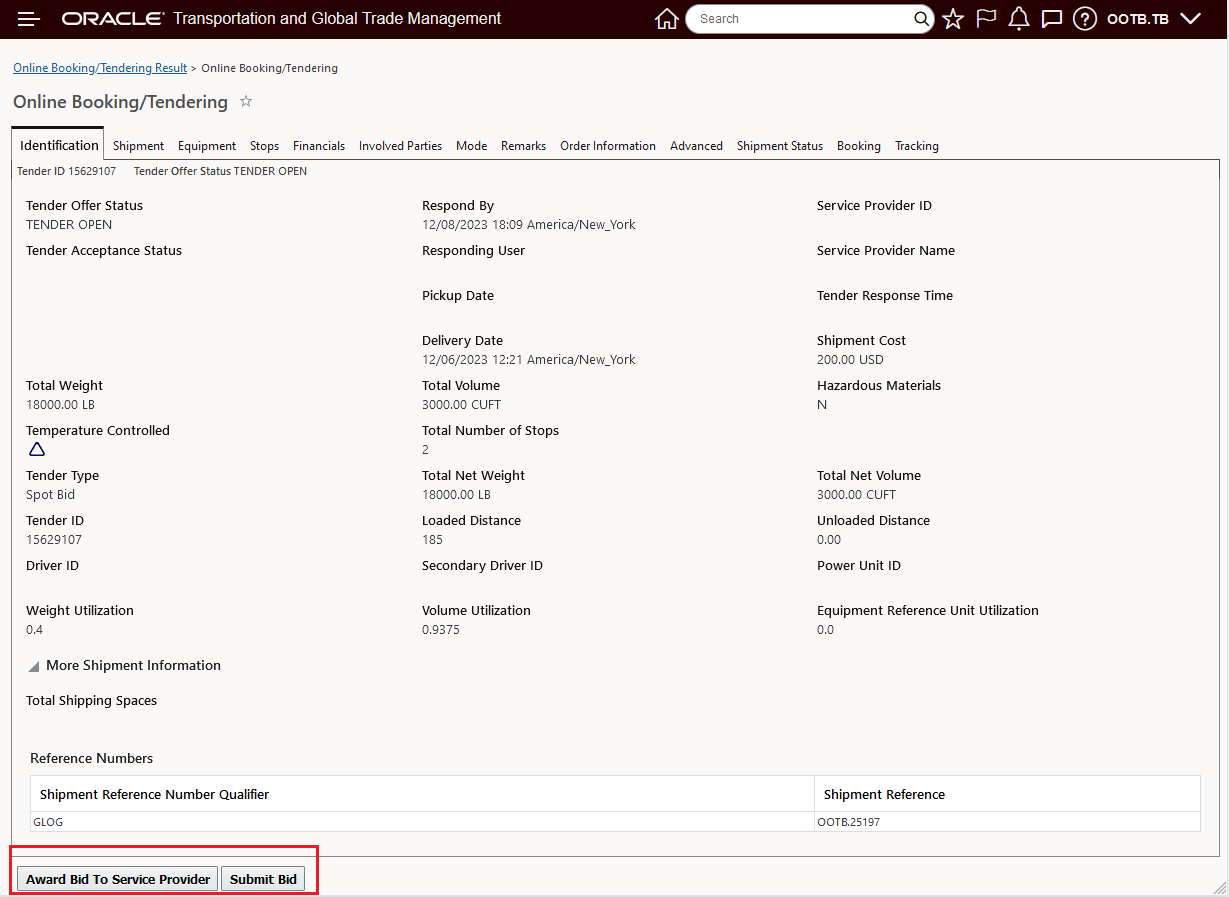This screenshot has width=1229, height=897.
Task: Open the Involved Parties tab
Action: 400,146
